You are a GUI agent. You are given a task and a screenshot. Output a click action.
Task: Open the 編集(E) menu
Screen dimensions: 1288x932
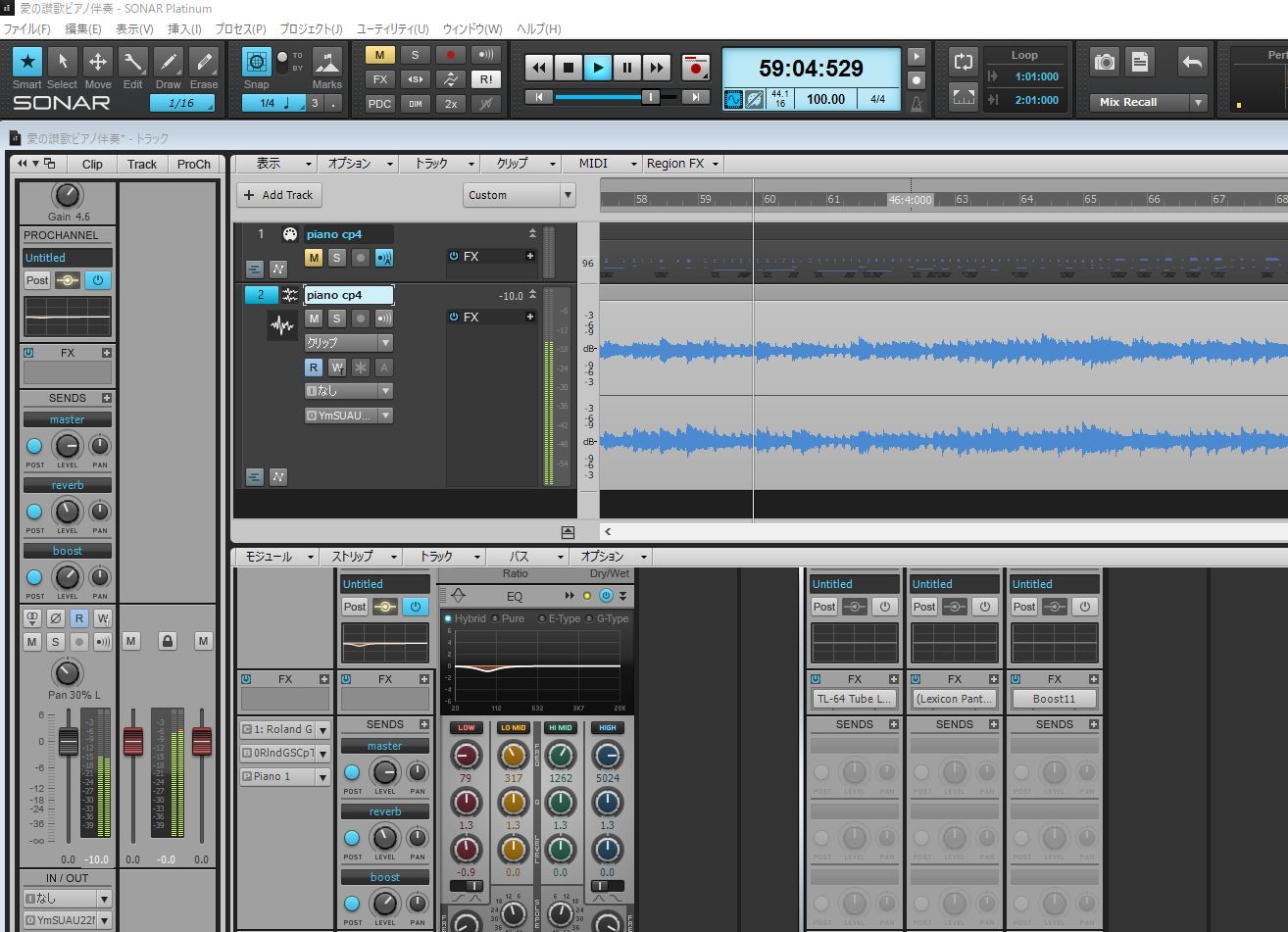82,28
